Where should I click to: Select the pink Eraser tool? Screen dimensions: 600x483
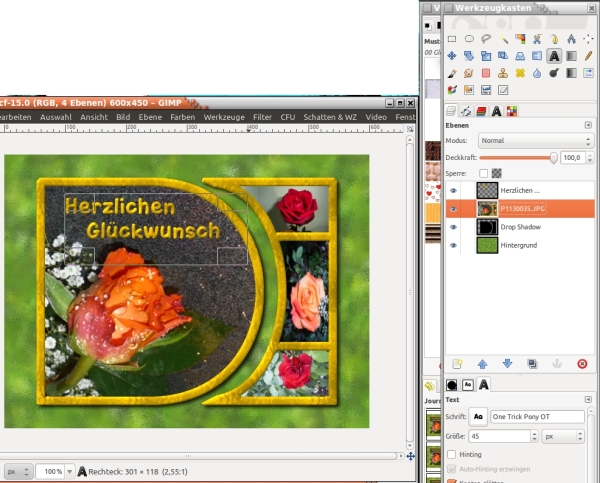coord(486,73)
